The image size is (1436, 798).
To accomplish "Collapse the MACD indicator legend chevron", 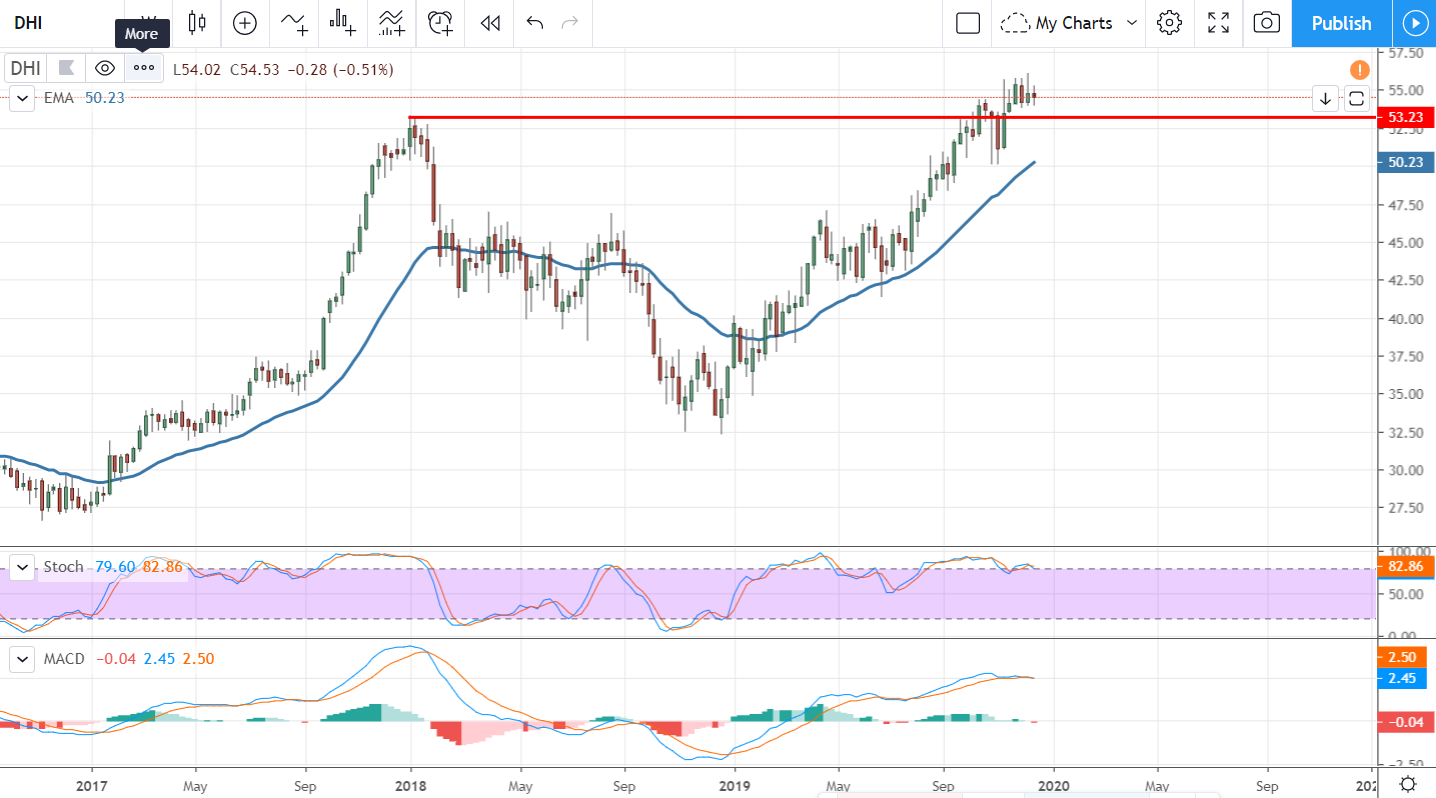I will [22, 658].
